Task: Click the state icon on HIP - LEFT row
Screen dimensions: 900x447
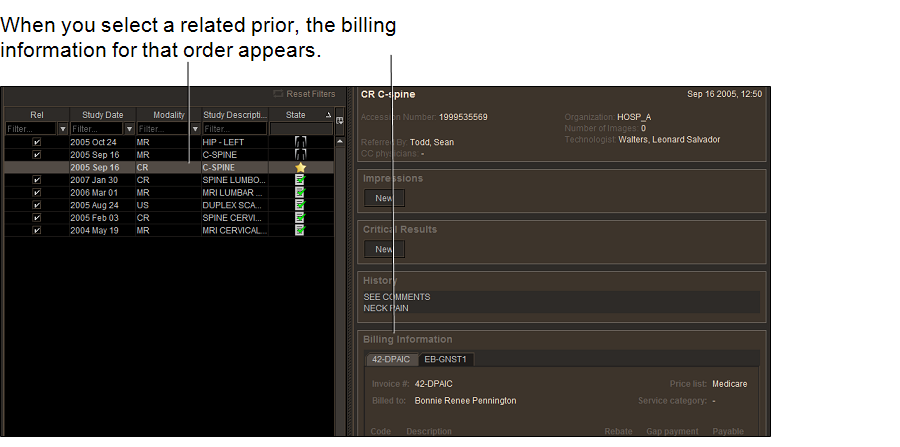Action: pyautogui.click(x=300, y=143)
